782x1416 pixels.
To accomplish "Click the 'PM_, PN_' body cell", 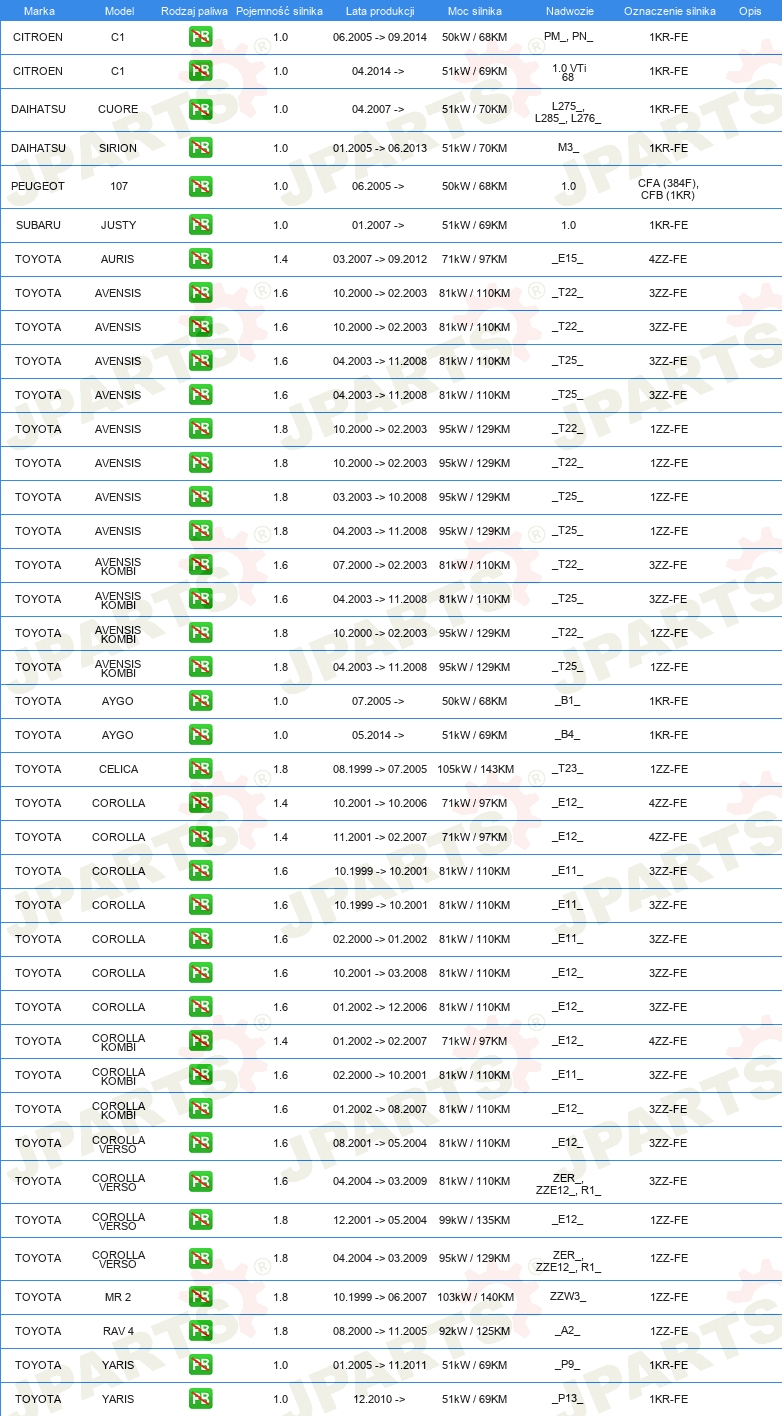I will point(568,37).
